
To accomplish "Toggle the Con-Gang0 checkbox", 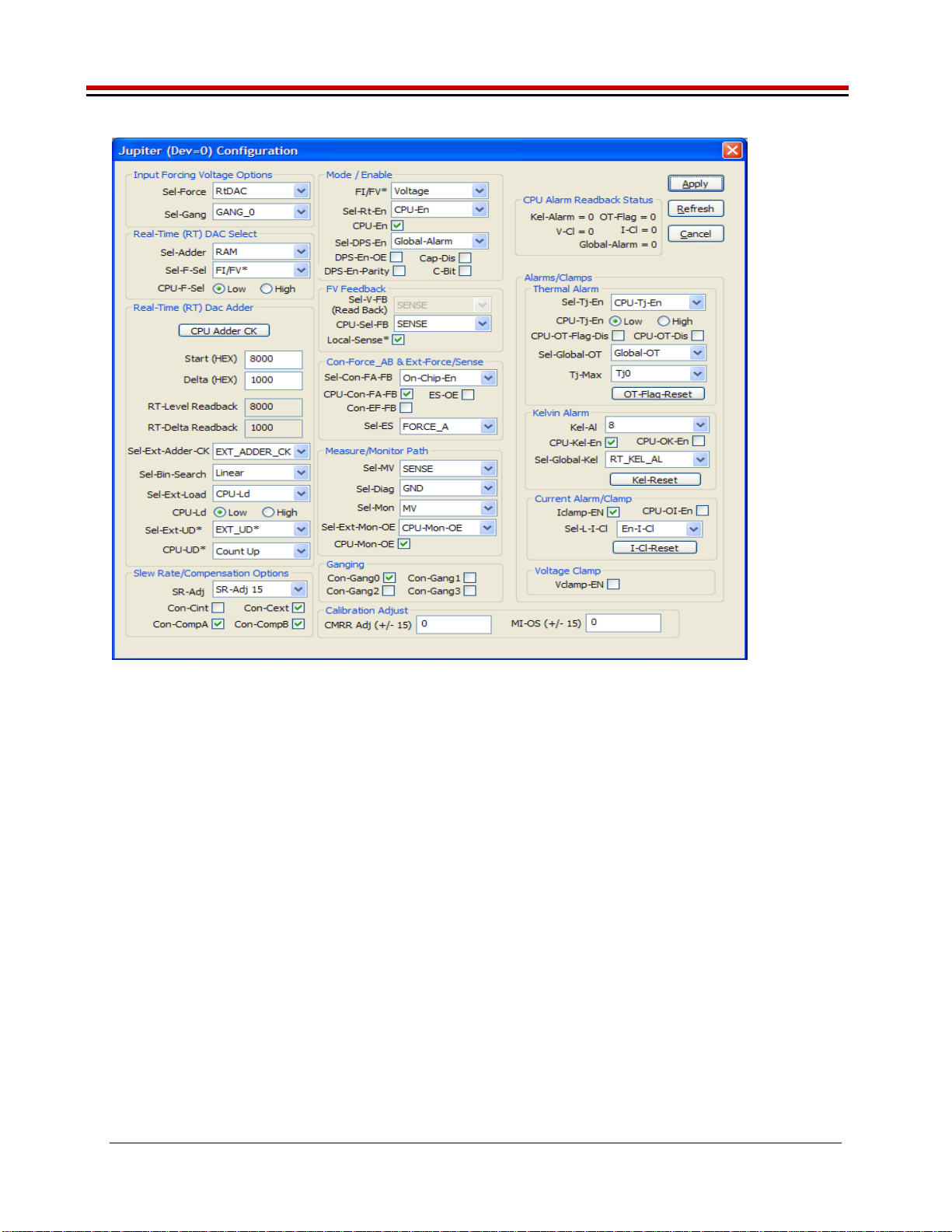I will [389, 578].
